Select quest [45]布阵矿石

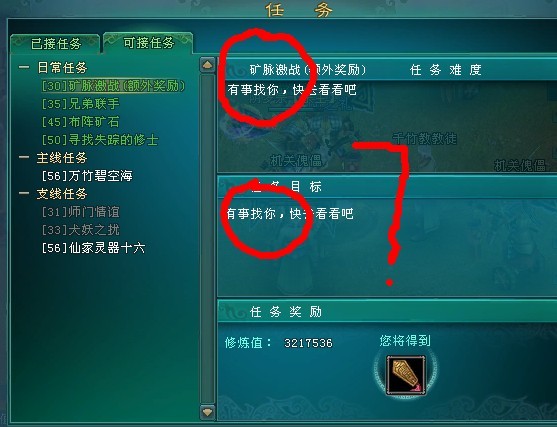[80, 122]
